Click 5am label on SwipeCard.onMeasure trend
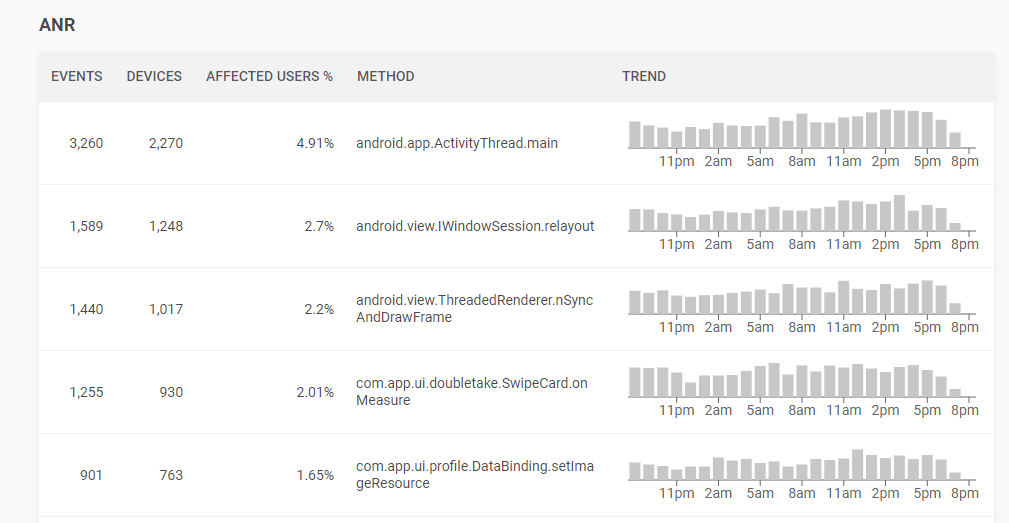The width and height of the screenshot is (1009, 523). (760, 410)
